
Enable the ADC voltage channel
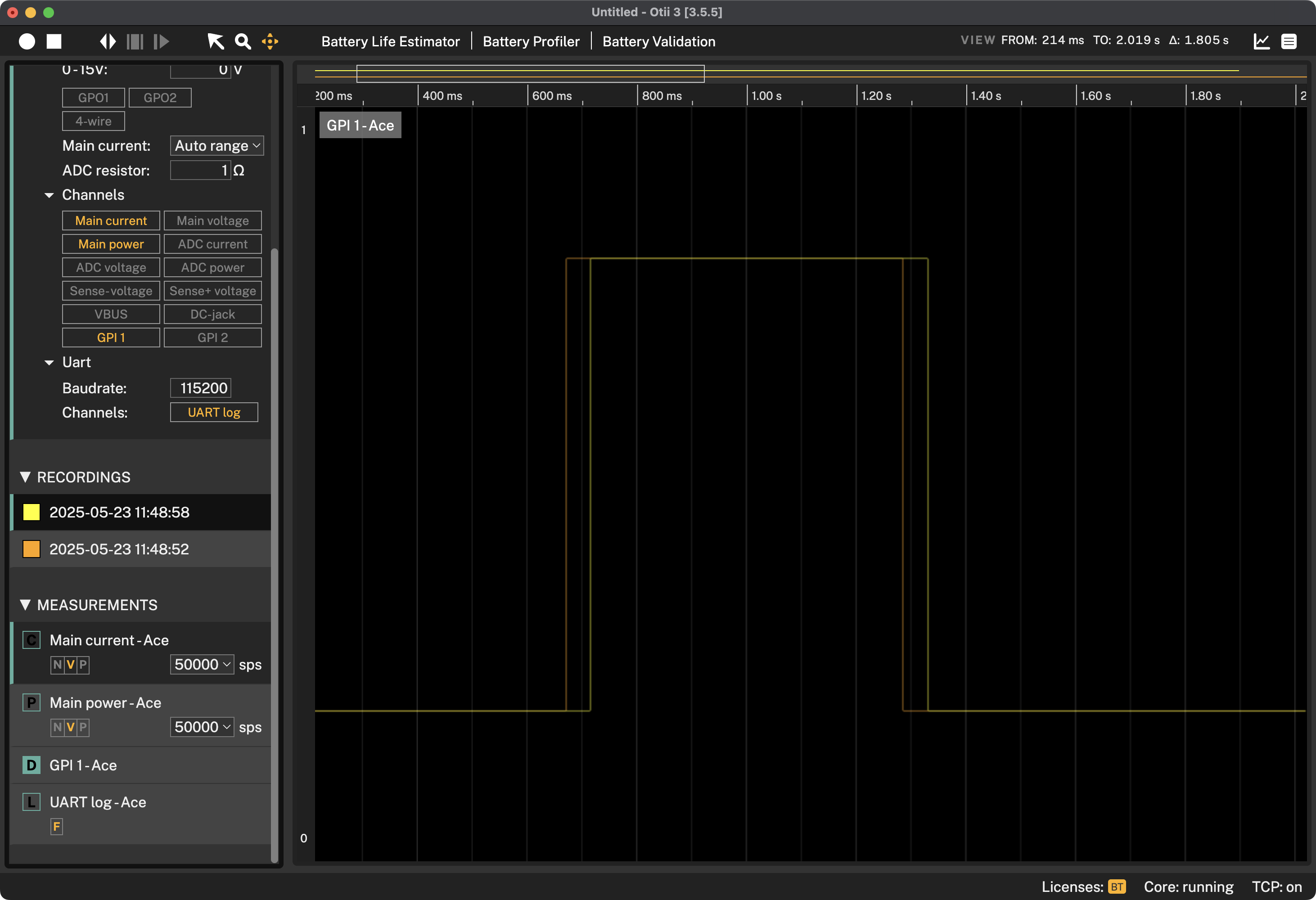click(x=111, y=267)
